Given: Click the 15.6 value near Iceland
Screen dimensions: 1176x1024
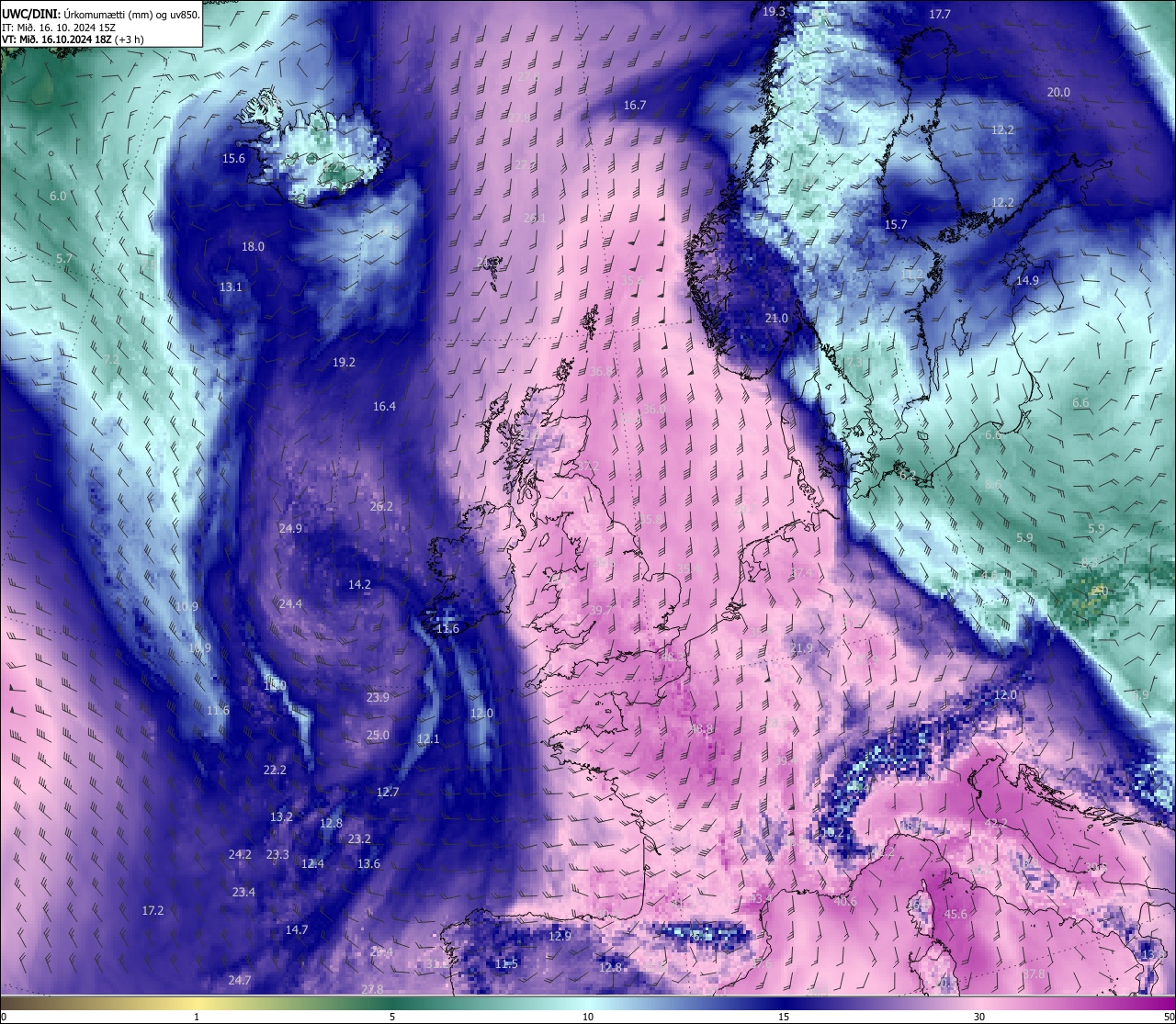Looking at the screenshot, I should point(234,158).
